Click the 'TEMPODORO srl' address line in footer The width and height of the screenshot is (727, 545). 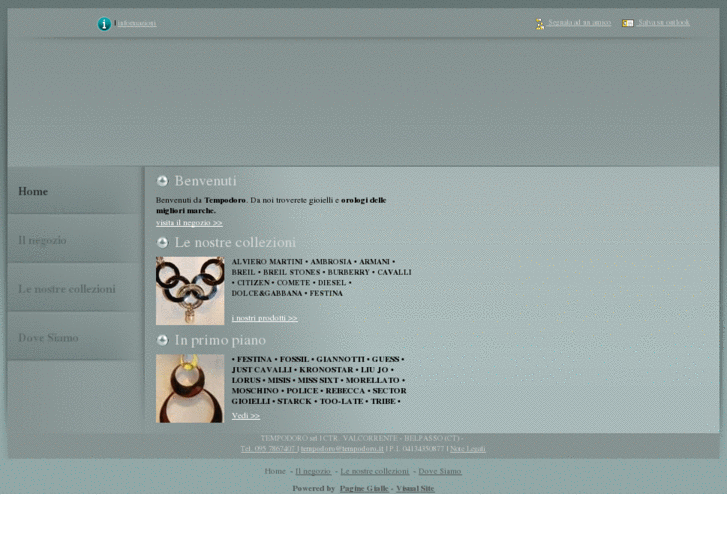362,438
